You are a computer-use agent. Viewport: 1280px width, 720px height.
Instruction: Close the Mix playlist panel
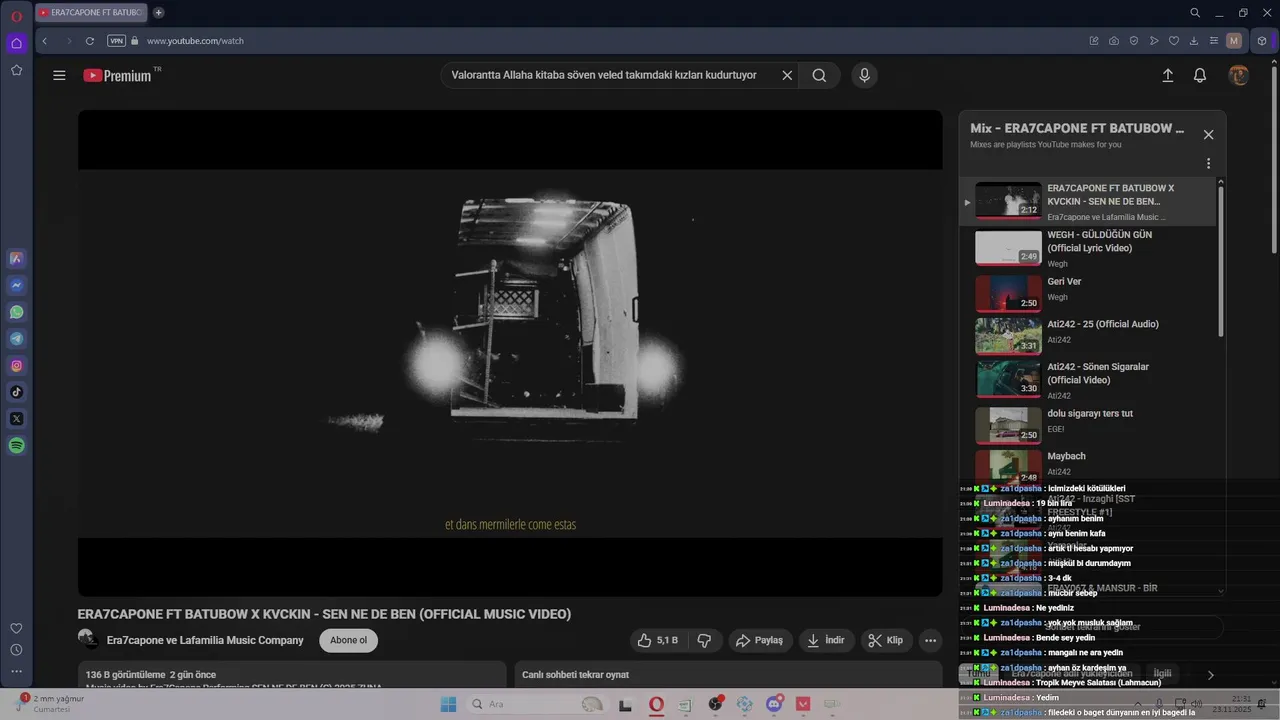pyautogui.click(x=1208, y=135)
